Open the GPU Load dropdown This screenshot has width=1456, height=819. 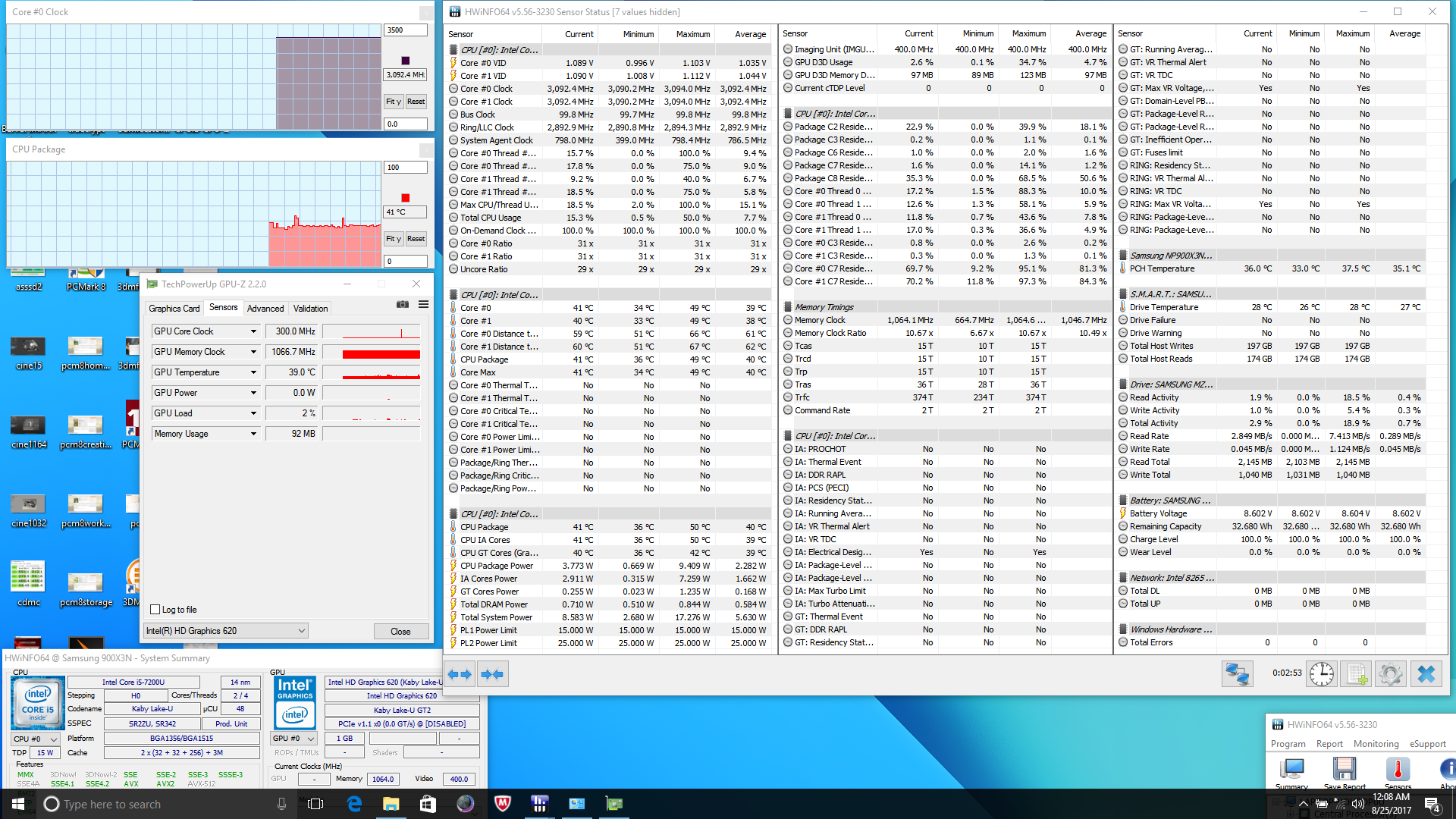253,413
